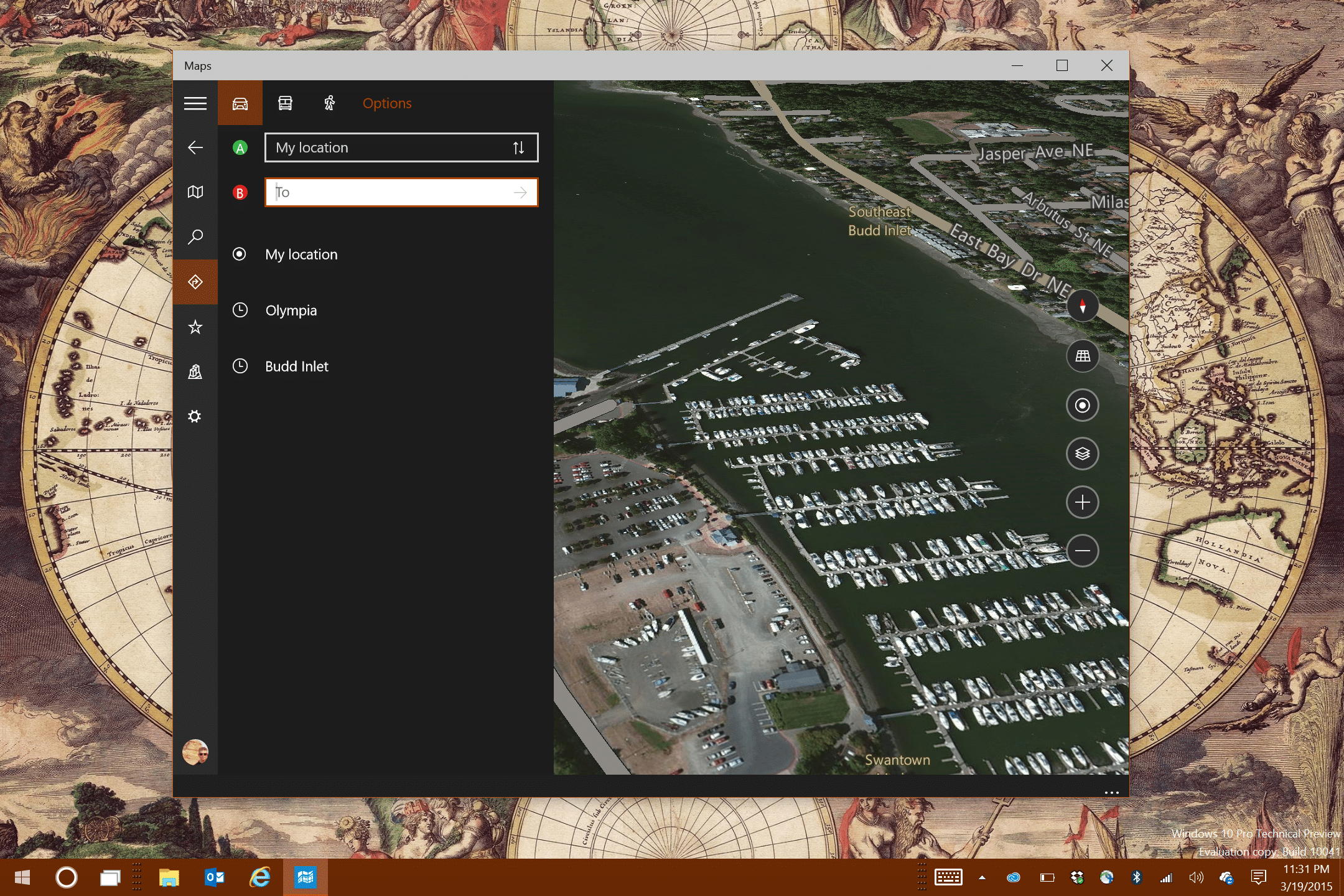Click the swap directions arrow button
Image resolution: width=1344 pixels, height=896 pixels.
point(519,148)
